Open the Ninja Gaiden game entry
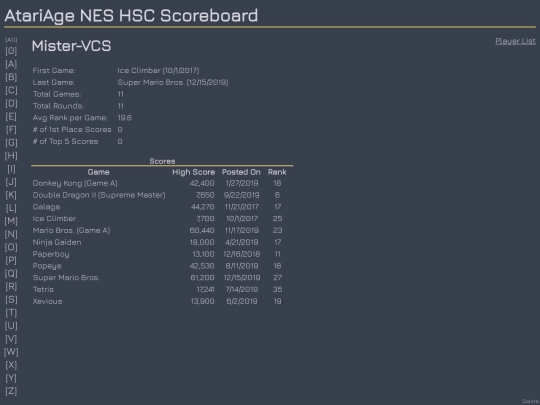Image resolution: width=540 pixels, height=405 pixels. point(57,242)
